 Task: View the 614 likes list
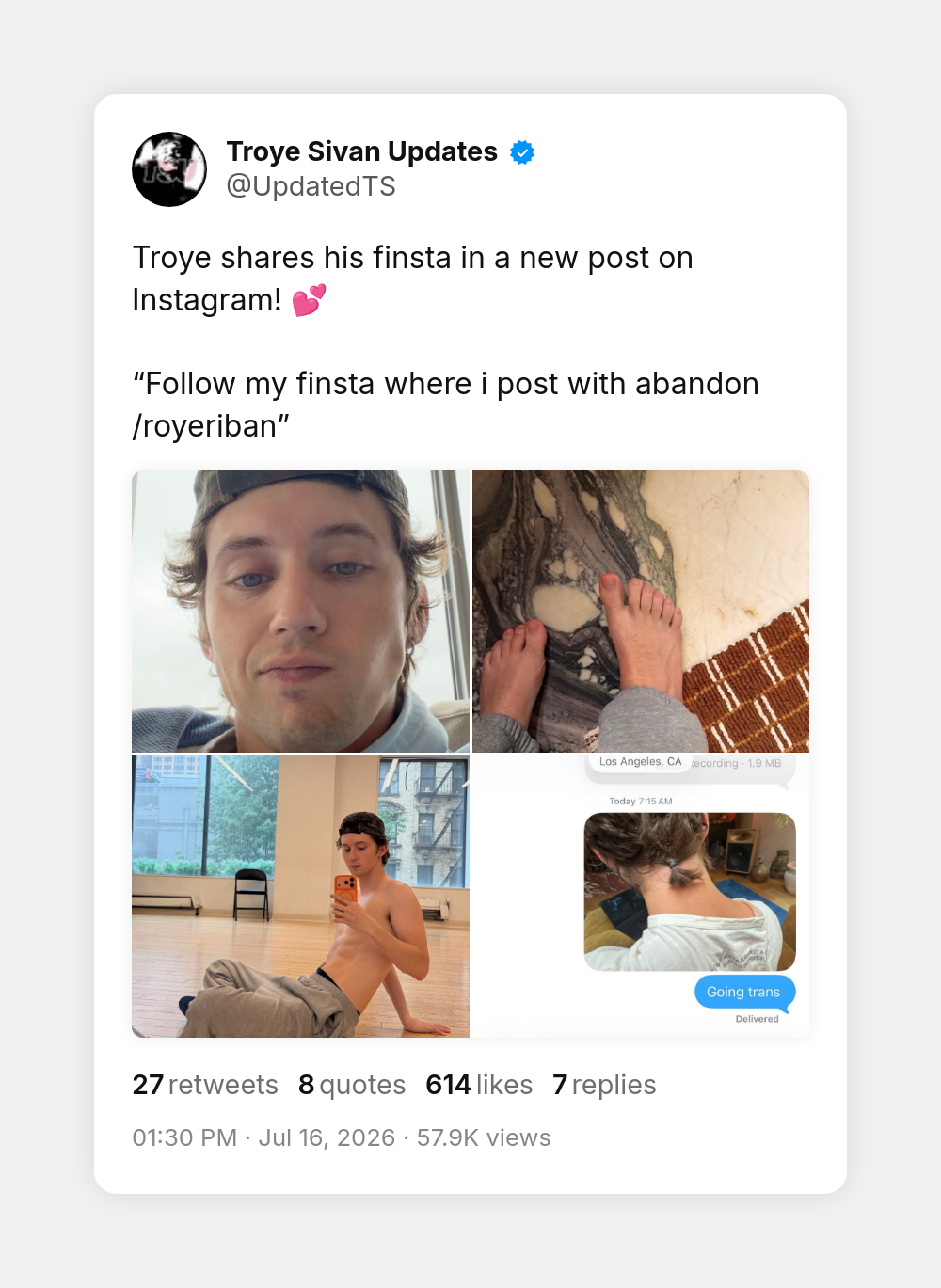pos(479,1085)
